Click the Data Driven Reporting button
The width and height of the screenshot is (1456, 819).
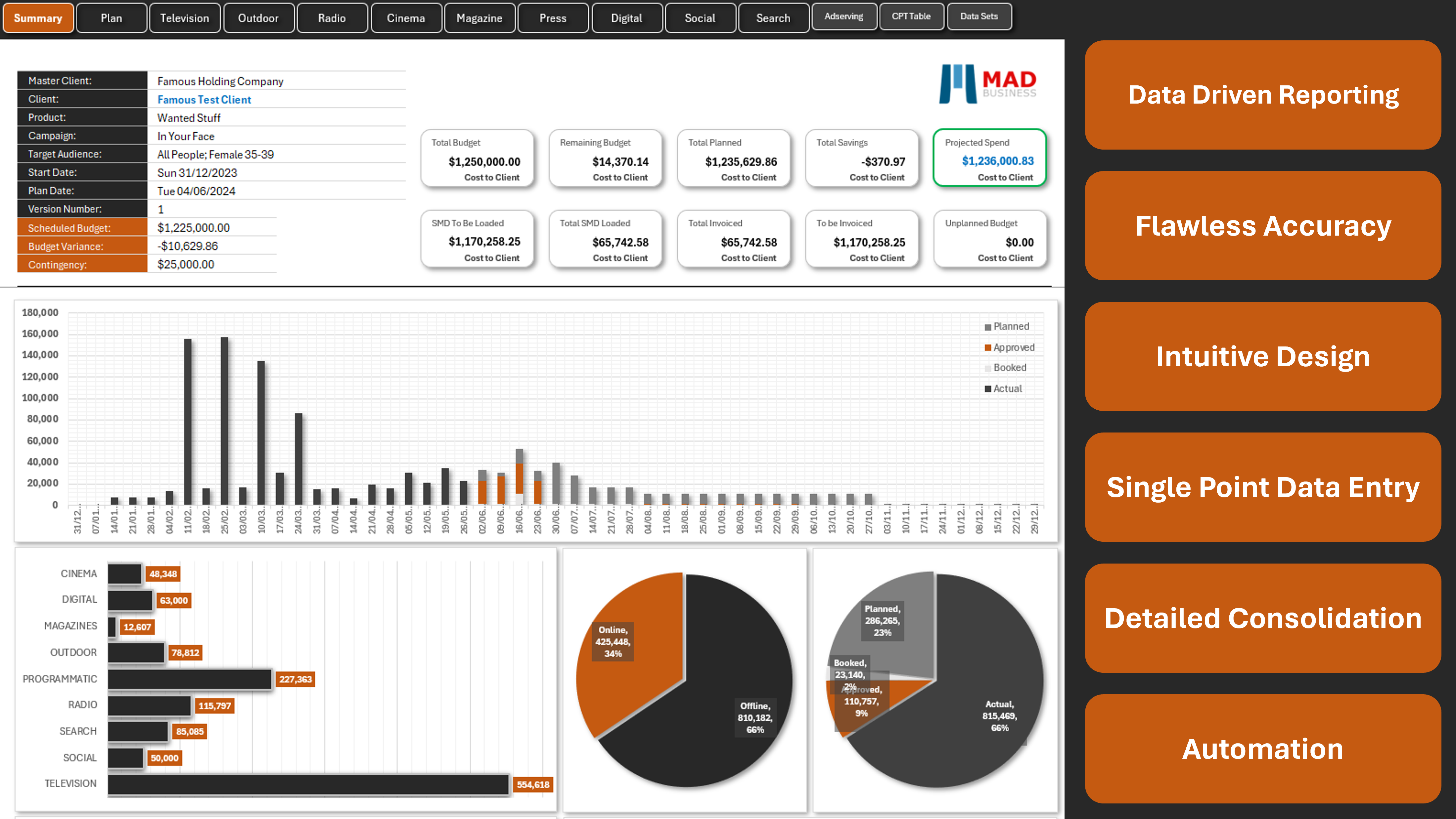pyautogui.click(x=1263, y=95)
